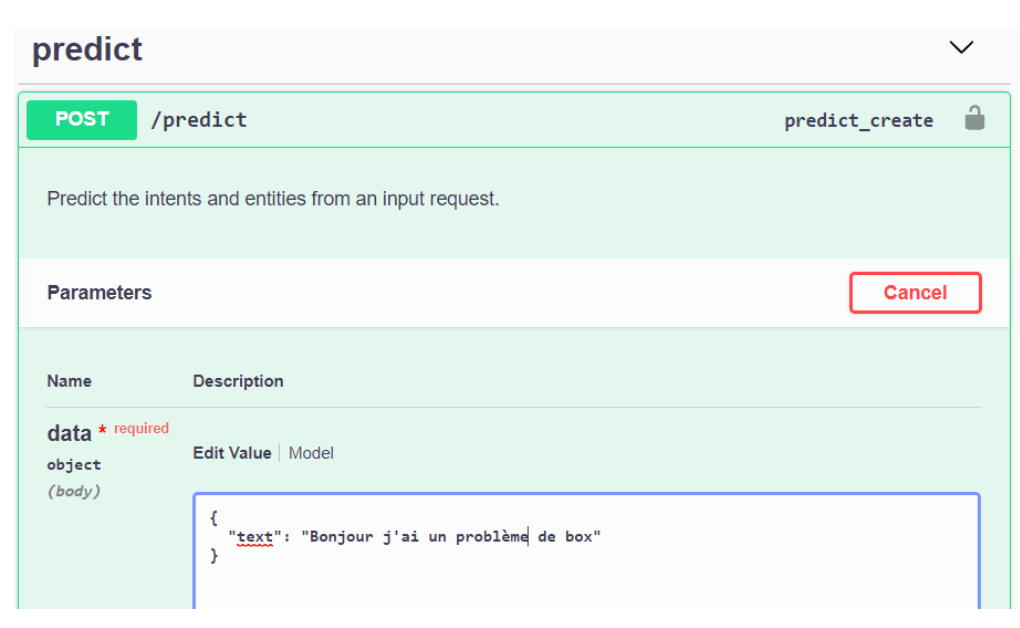The width and height of the screenshot is (1020, 628).
Task: Click the endpoint description sentence
Action: pyautogui.click(x=273, y=199)
